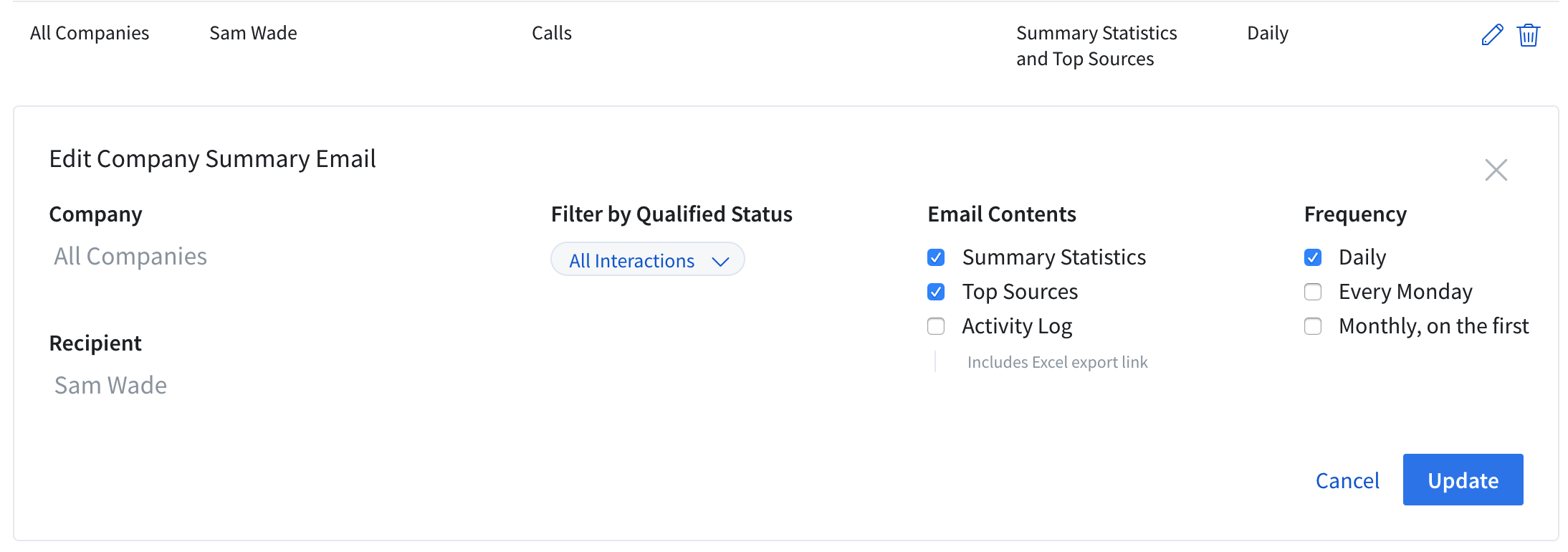The image size is (1568, 552).
Task: Select the All Companies field under Company
Action: (x=130, y=257)
